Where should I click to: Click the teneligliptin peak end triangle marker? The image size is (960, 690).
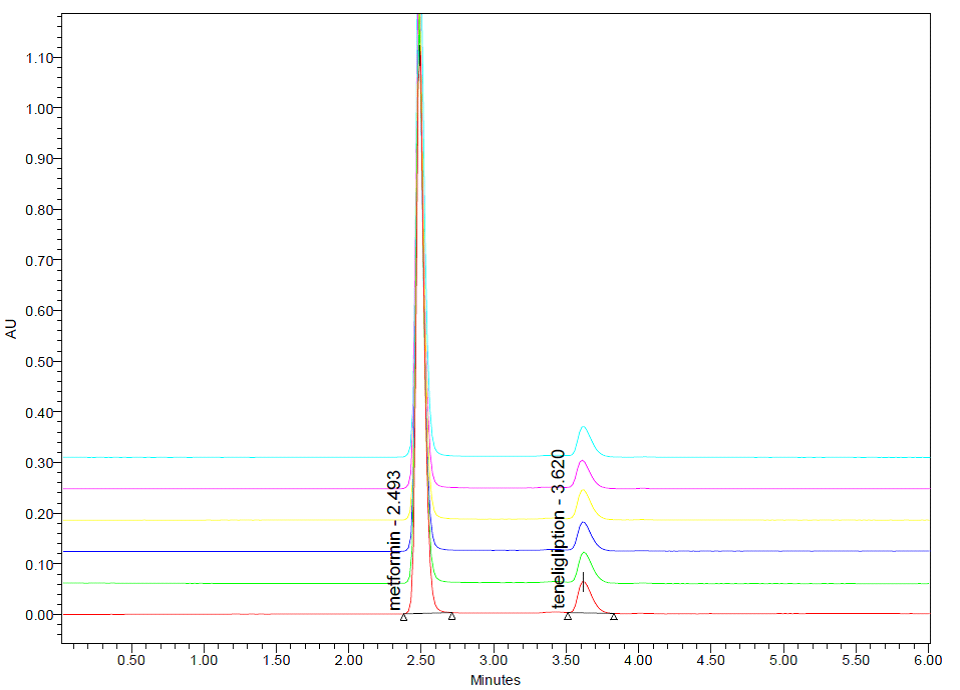click(614, 616)
